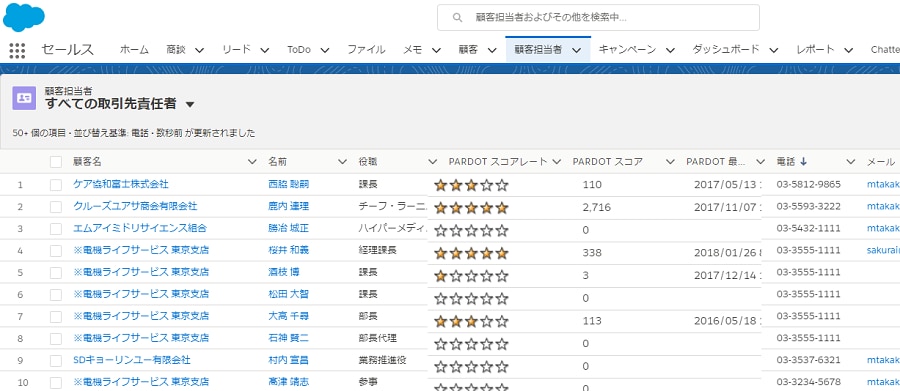Screen dimensions: 900x391
Task: Click the empty star rating for 勝治 城正
Action: click(x=471, y=231)
